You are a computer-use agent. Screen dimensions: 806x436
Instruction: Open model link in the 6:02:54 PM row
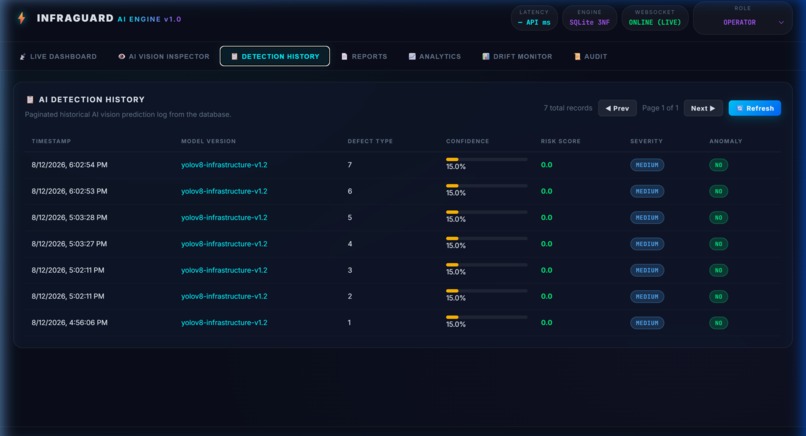coord(224,165)
